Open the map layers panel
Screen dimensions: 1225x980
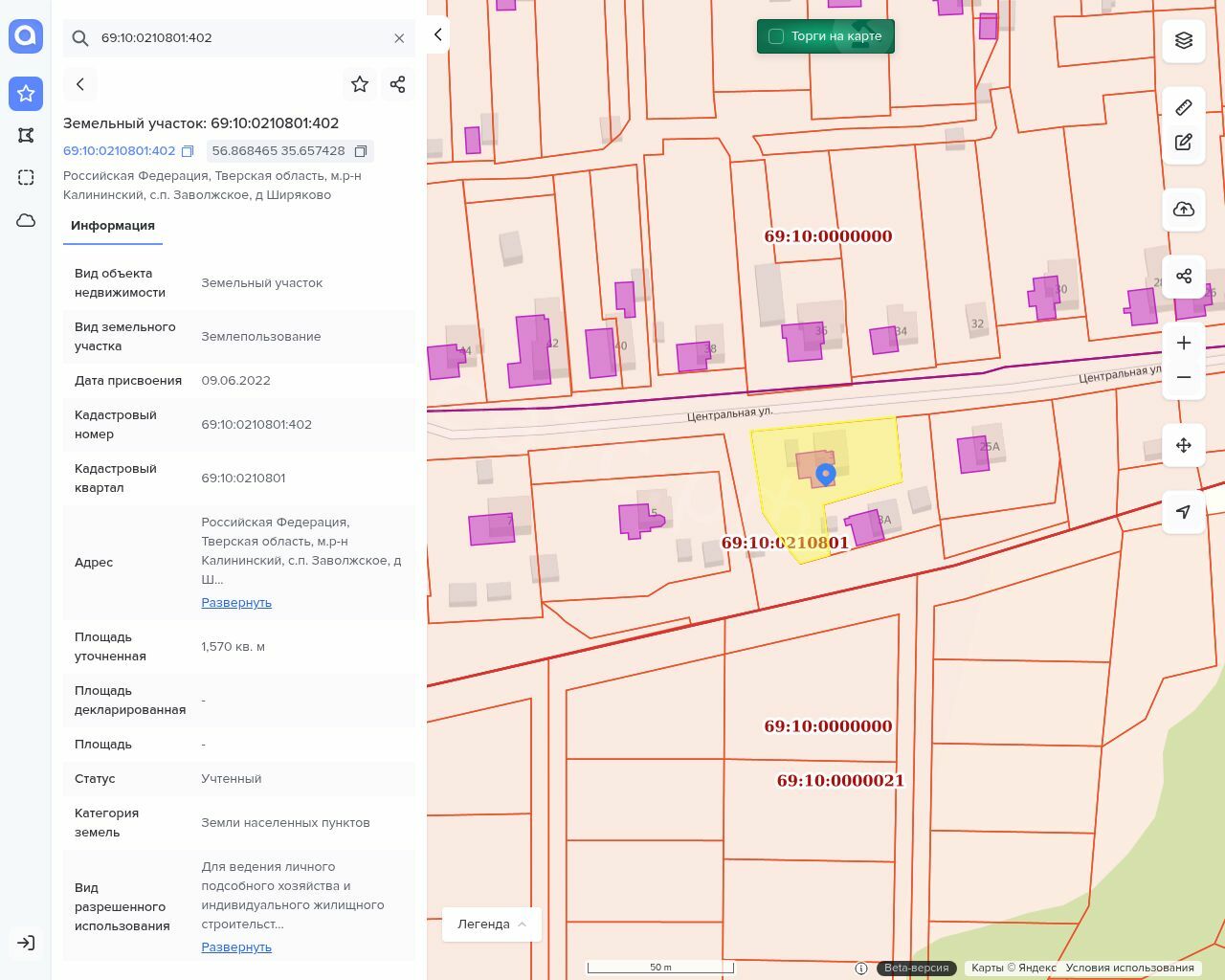pos(1183,40)
